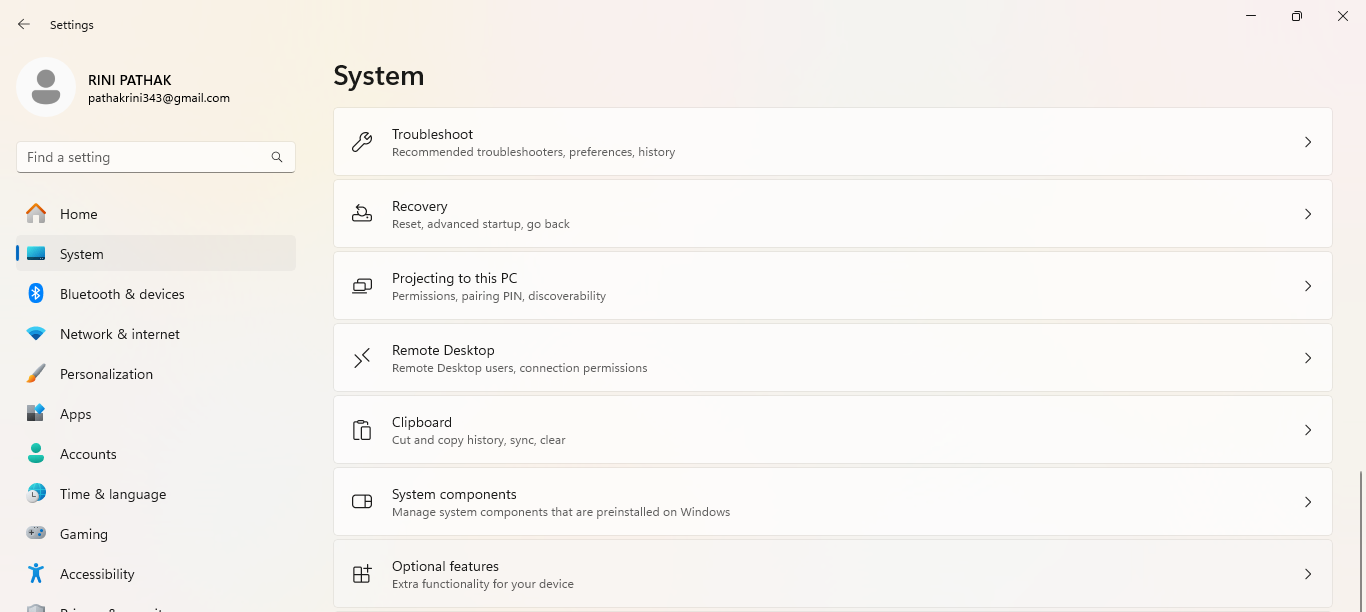
Task: Open the Accounts settings page
Action: (x=88, y=454)
